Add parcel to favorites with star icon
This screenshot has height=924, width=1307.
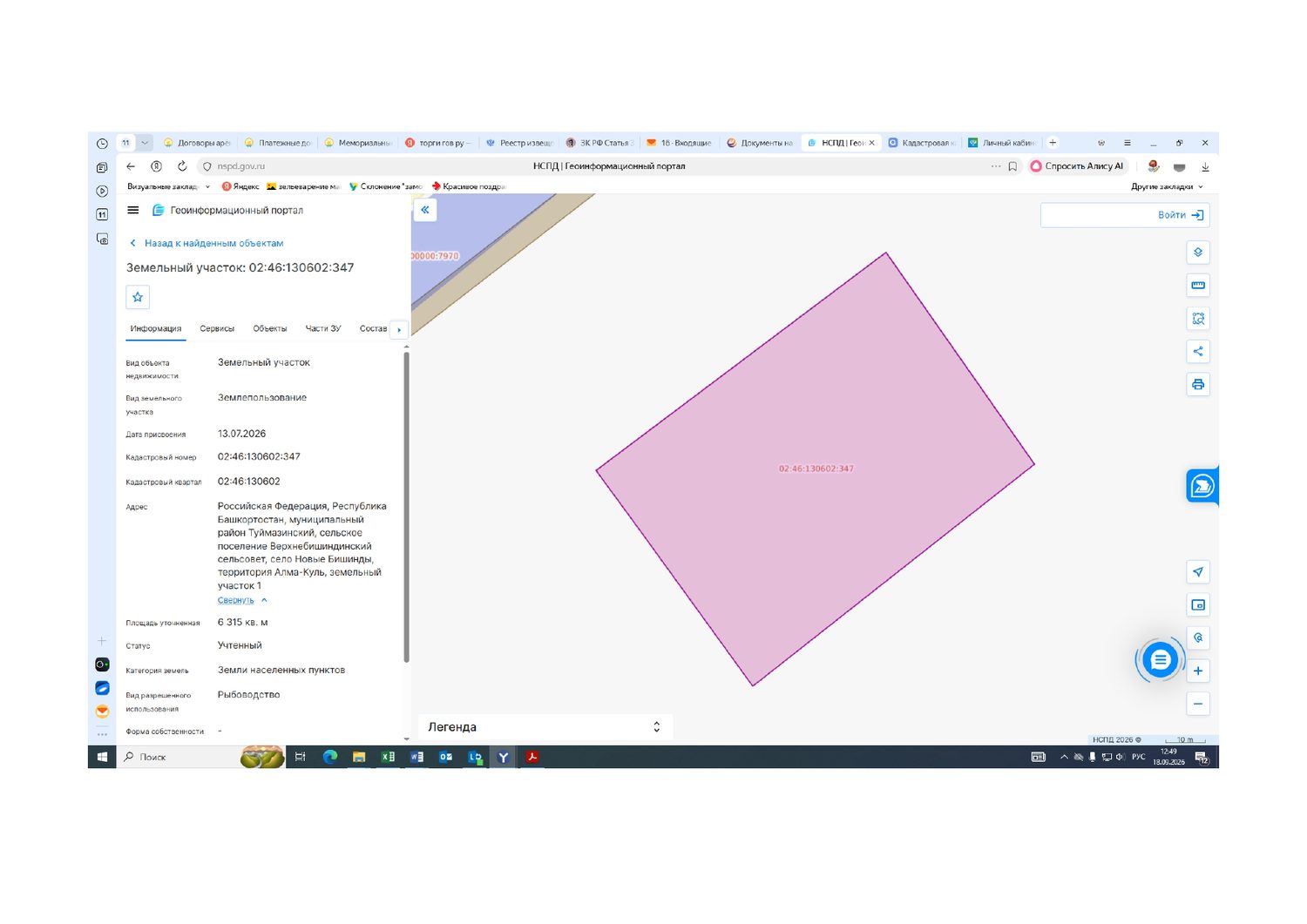pyautogui.click(x=138, y=297)
